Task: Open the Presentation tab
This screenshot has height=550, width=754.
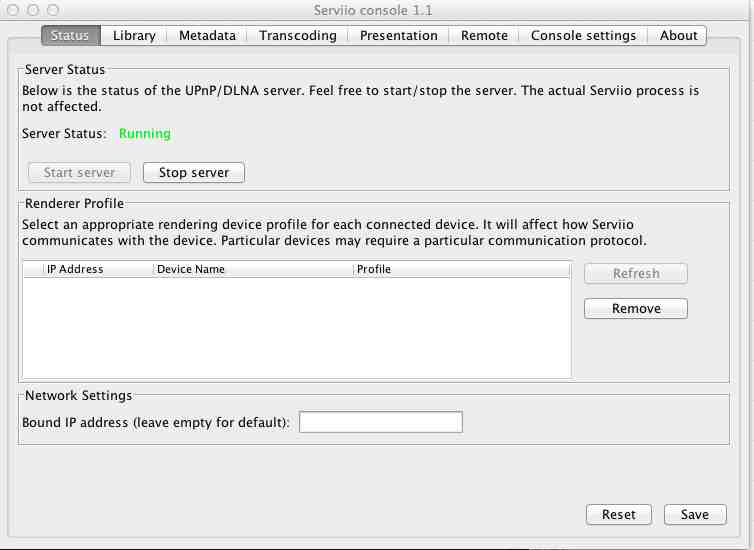Action: tap(399, 36)
